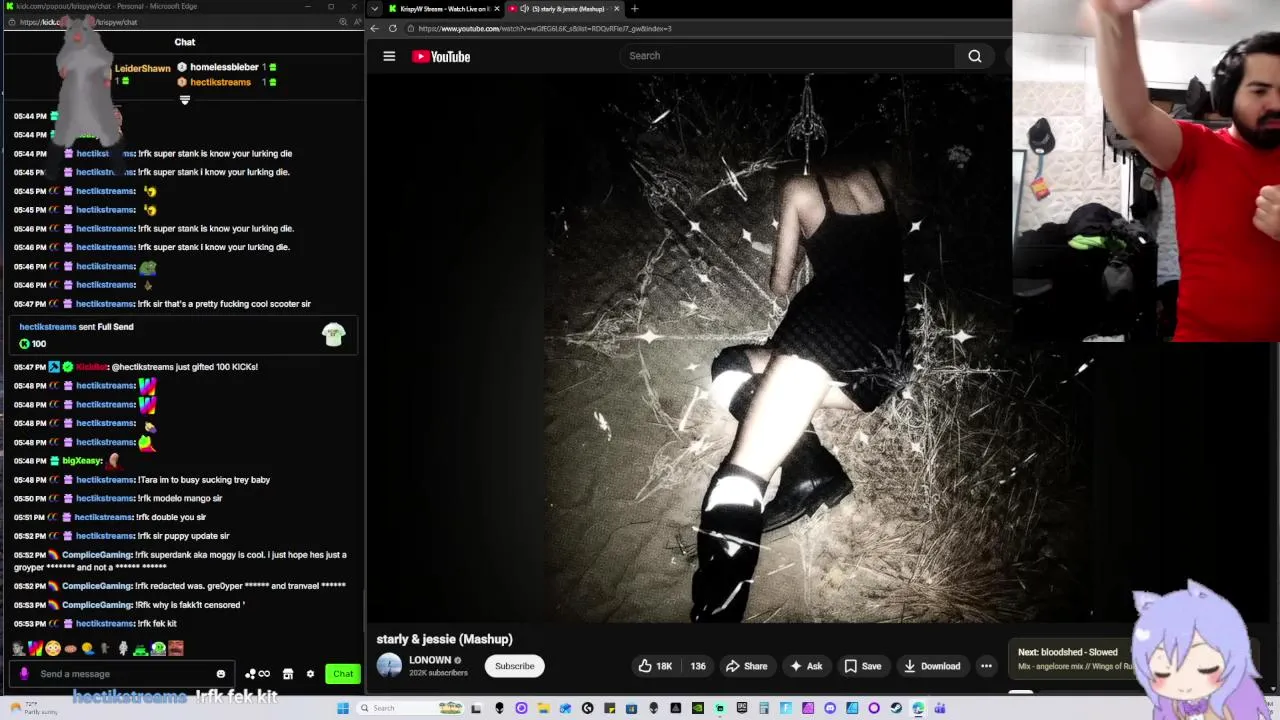Close the KrispyW Stream Kick tab
This screenshot has width=1280, height=720.
(499, 8)
